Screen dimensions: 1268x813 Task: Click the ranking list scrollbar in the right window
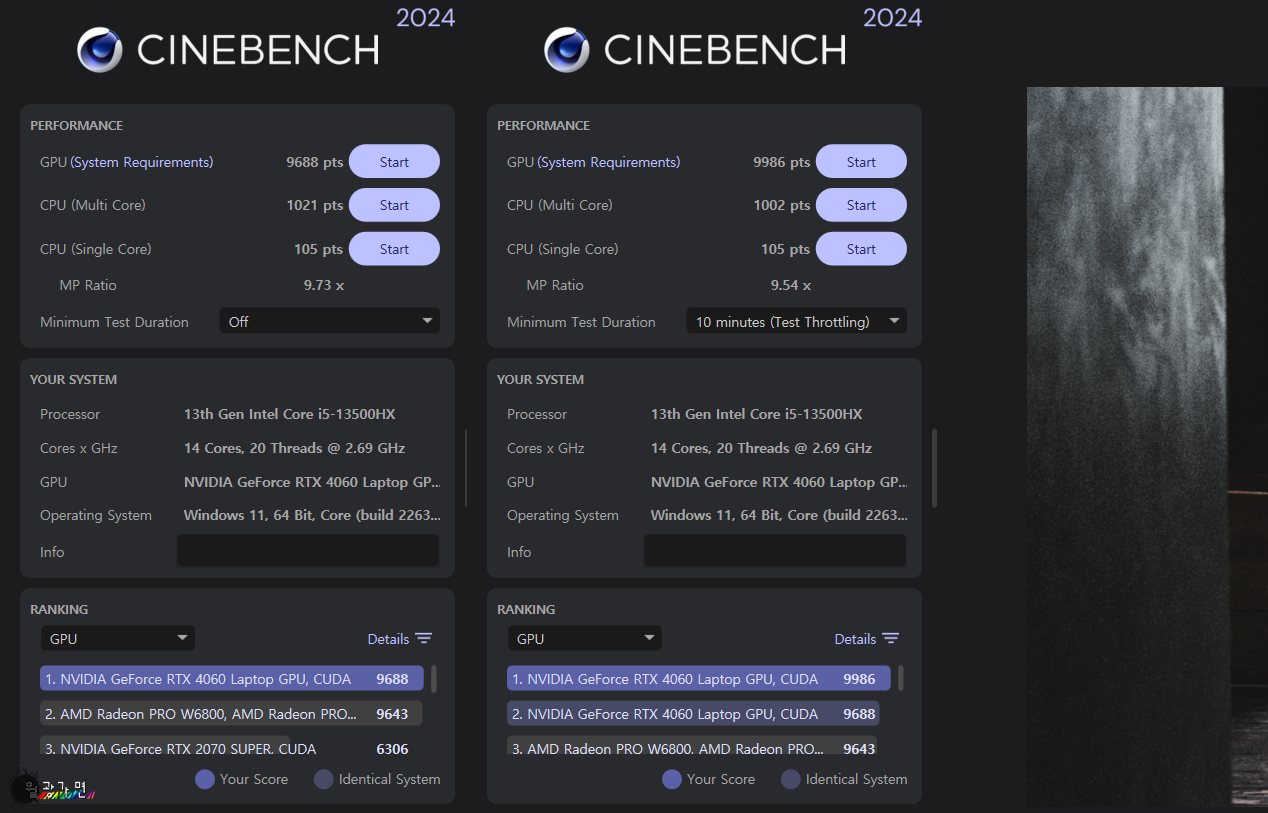point(901,678)
